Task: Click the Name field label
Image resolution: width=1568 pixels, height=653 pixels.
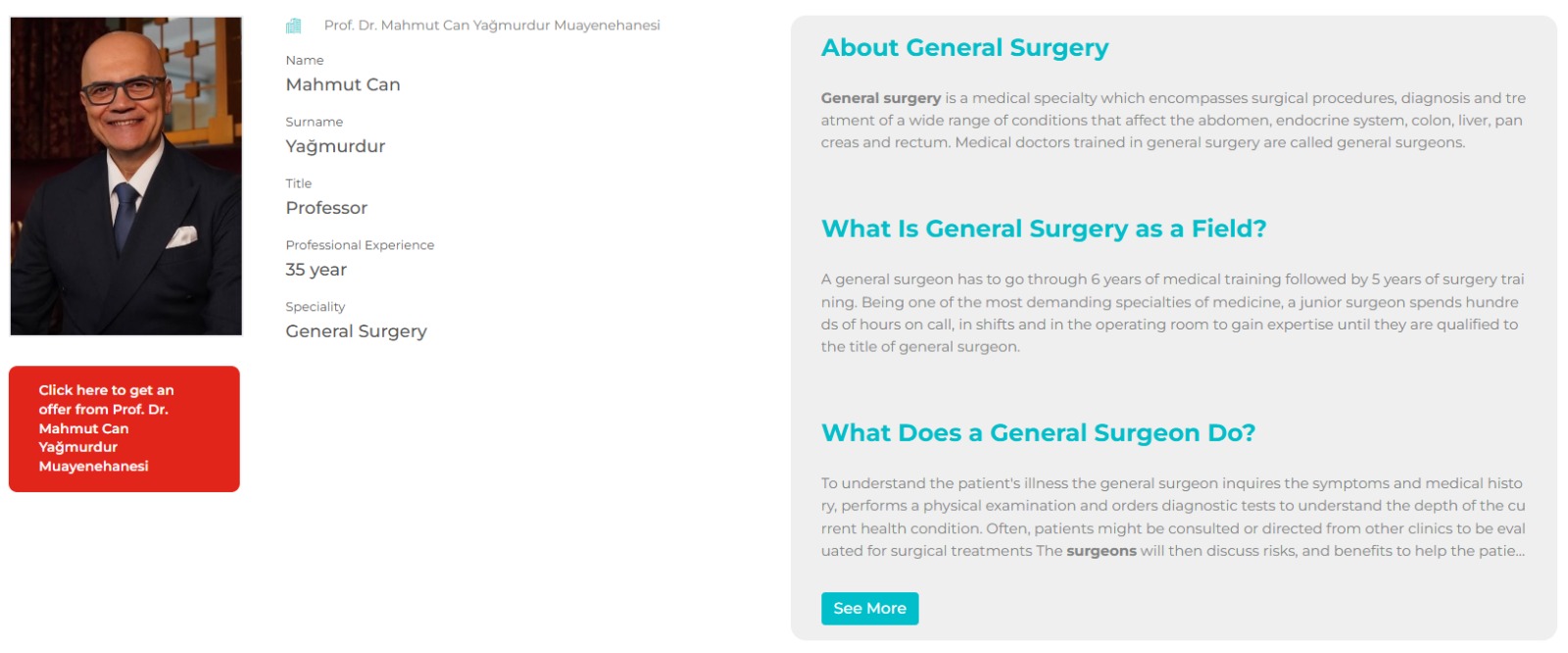Action: [x=305, y=61]
